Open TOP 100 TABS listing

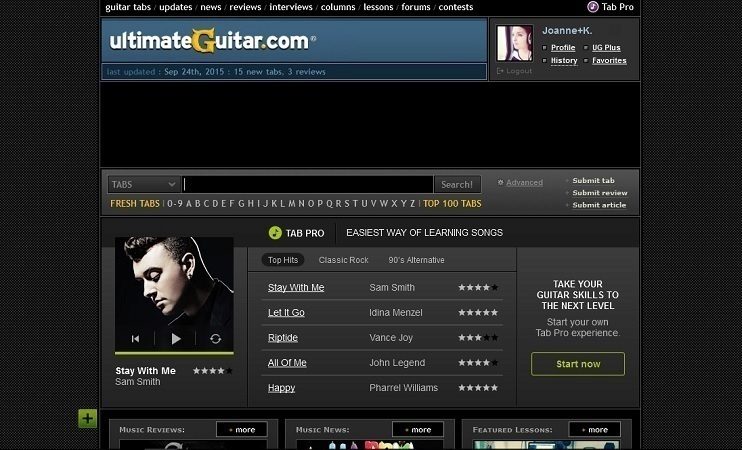tap(452, 203)
